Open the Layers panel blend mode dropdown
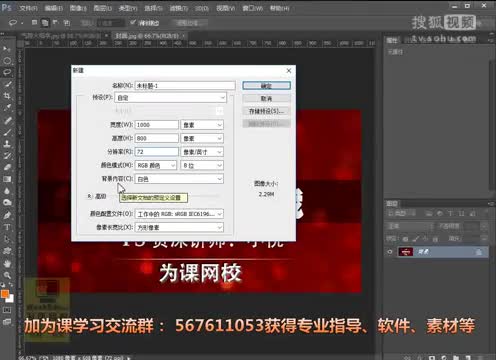 [409, 226]
